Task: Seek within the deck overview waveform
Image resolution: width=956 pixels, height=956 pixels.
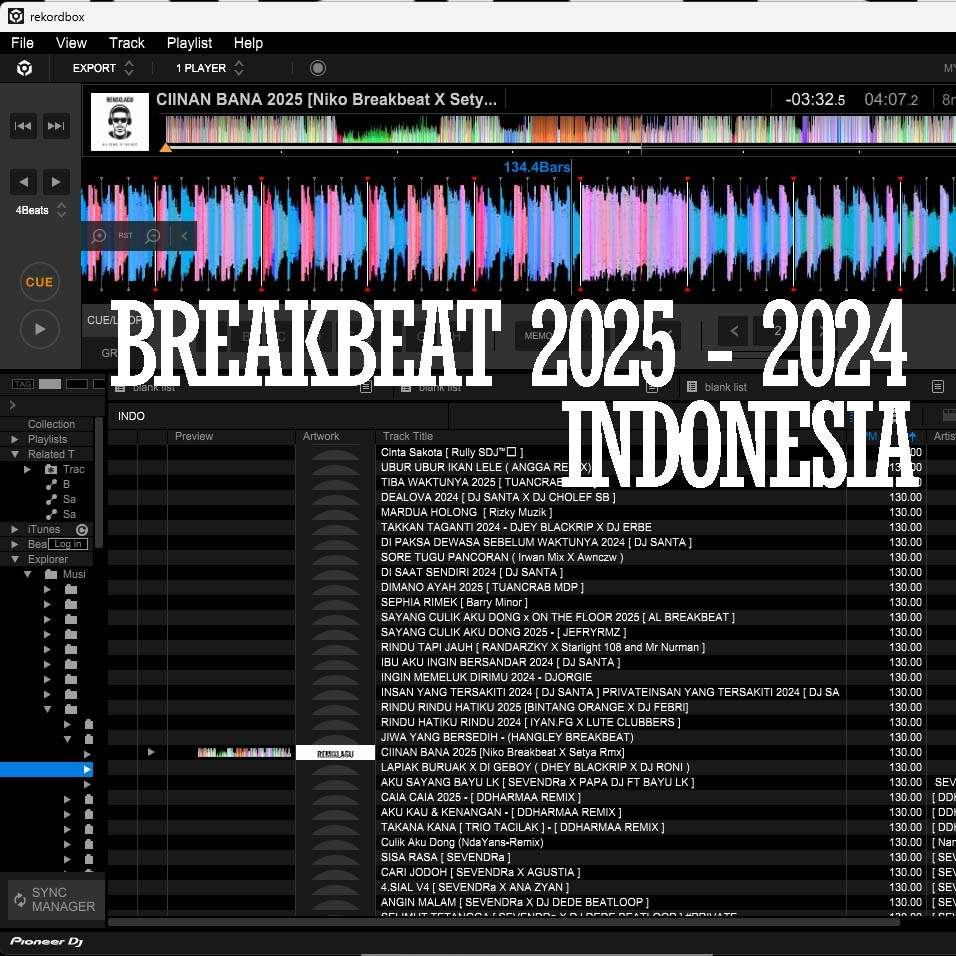Action: (560, 129)
